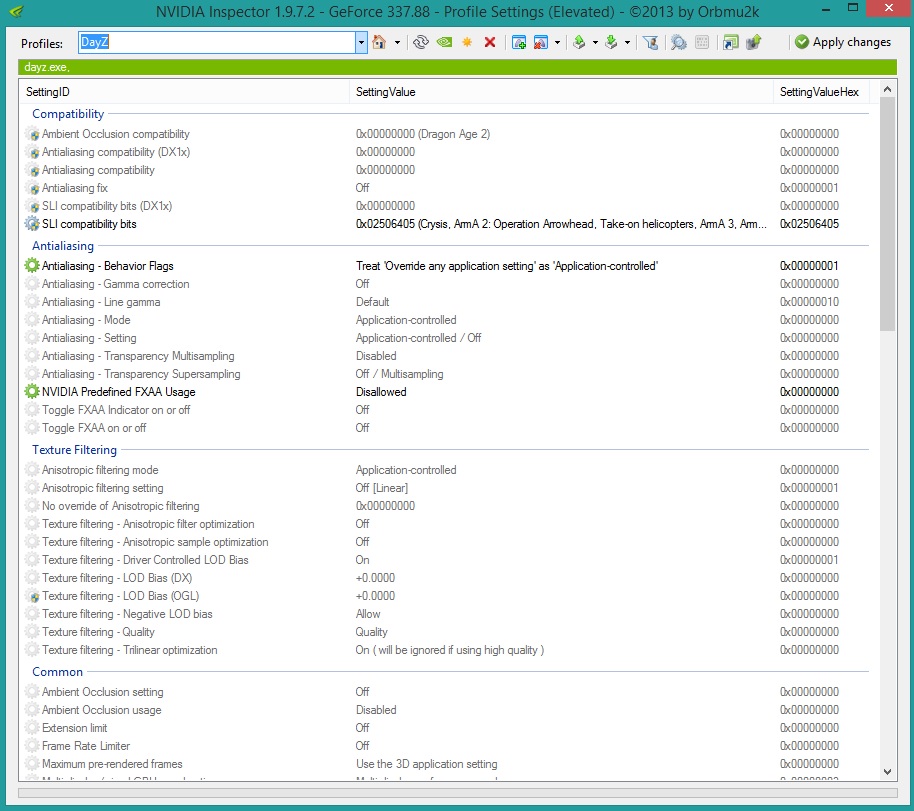Click gear icon beside Frame Rate Limiter

click(32, 746)
